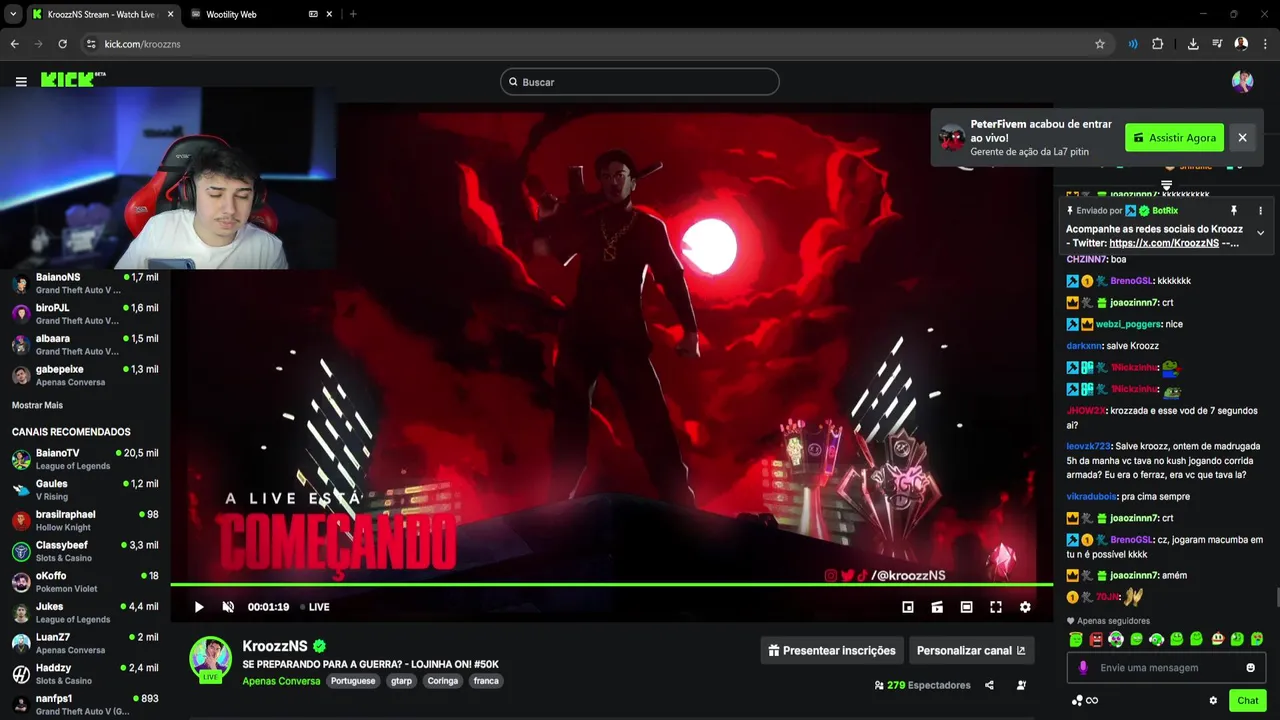
Task: Open Gaules recommended channel
Action: point(85,489)
